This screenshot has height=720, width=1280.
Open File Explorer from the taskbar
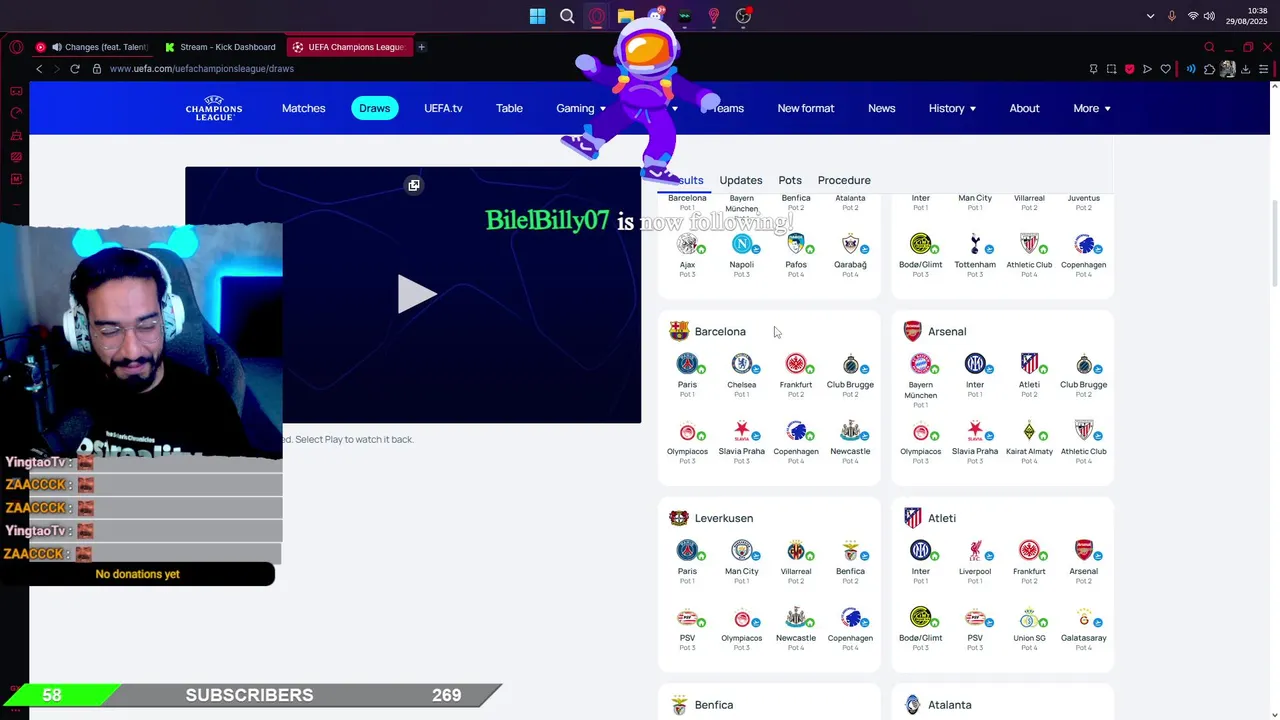626,16
